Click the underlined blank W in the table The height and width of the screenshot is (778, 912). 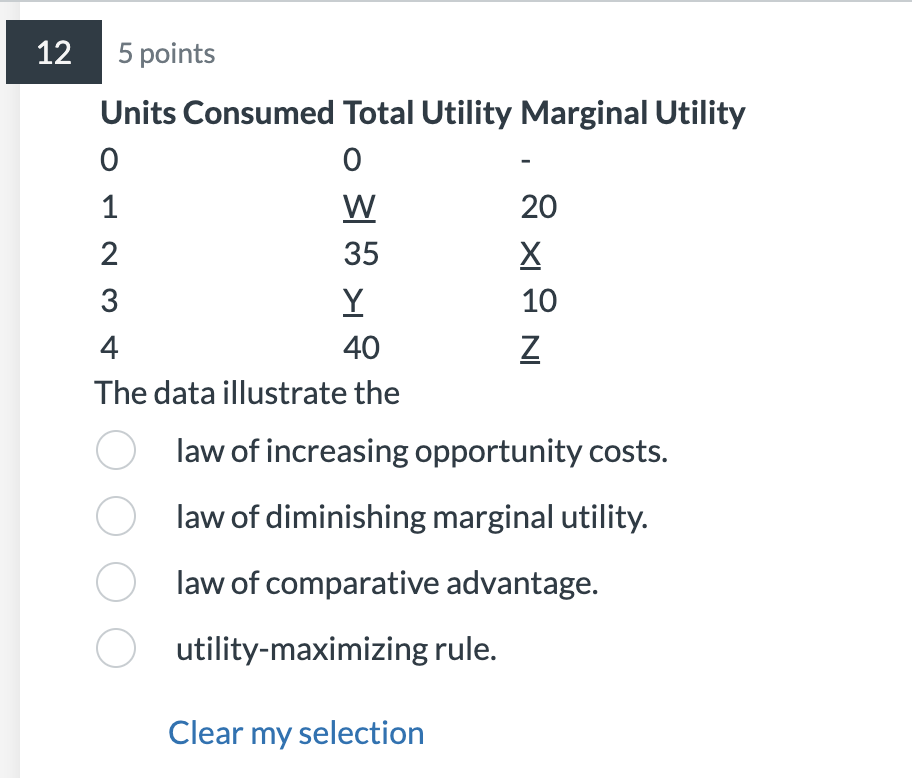pyautogui.click(x=361, y=207)
